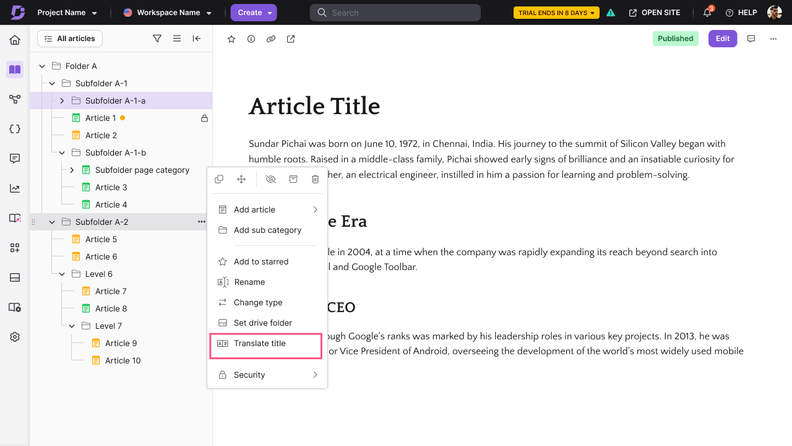Click the app logo at top left
This screenshot has width=792, height=446.
click(18, 12)
